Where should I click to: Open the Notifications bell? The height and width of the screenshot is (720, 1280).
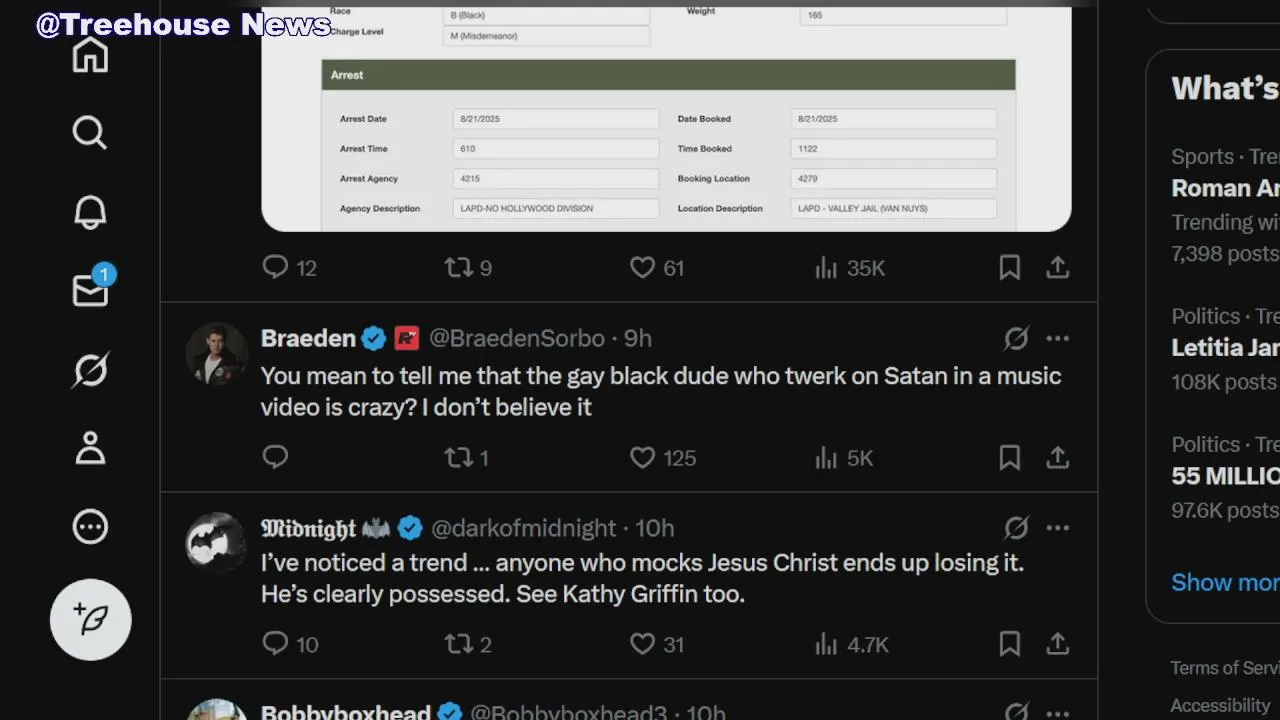[x=90, y=212]
